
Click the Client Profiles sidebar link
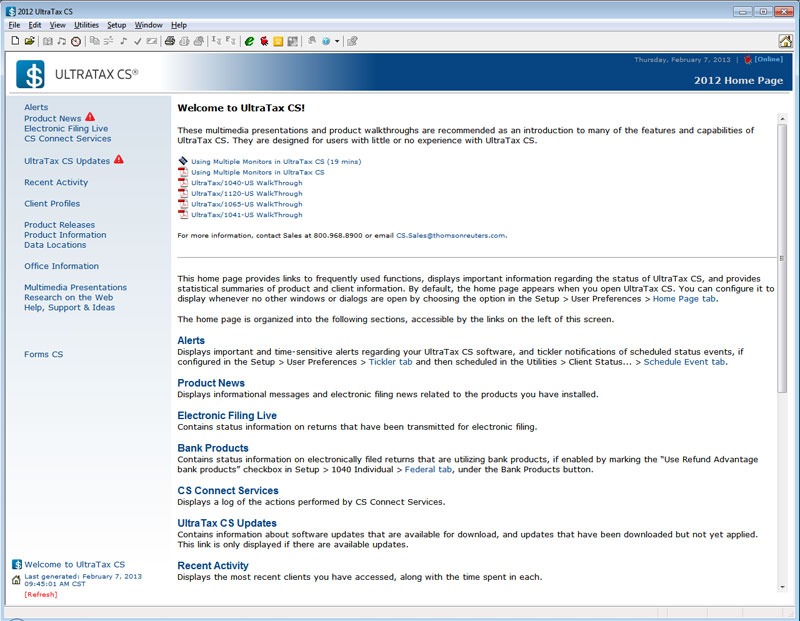click(52, 204)
